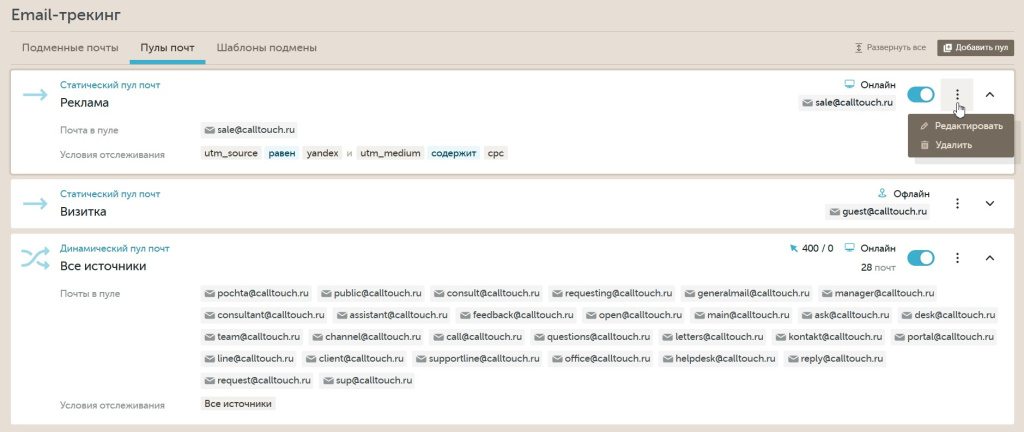This screenshot has height=432, width=1024.
Task: Click the questions@calltouch.ru email chip
Action: [x=592, y=337]
